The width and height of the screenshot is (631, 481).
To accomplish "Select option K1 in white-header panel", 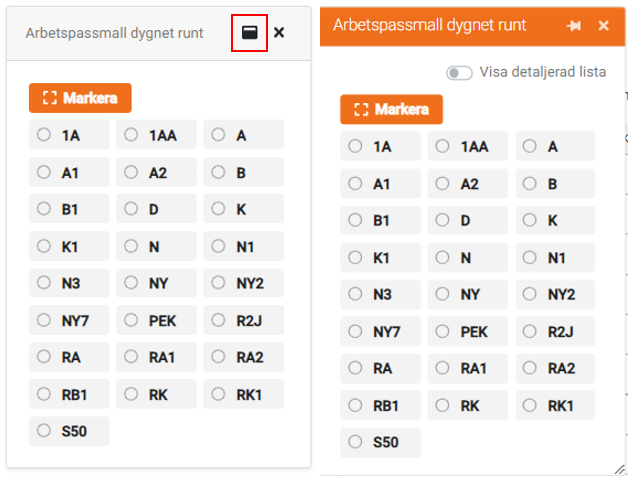I will pos(44,246).
